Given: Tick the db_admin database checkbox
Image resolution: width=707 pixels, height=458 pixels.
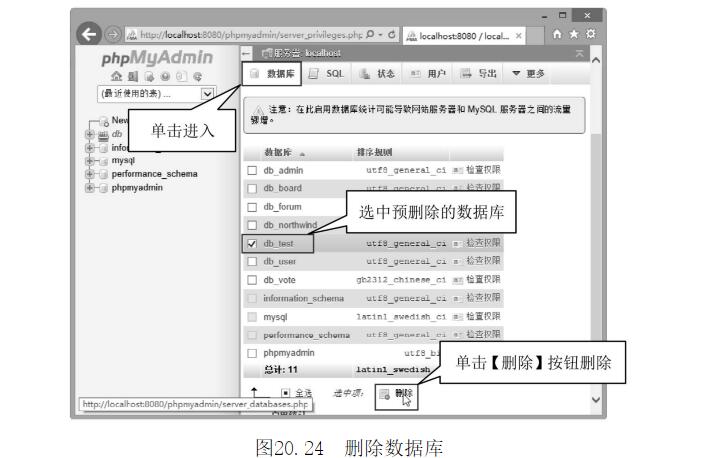Looking at the screenshot, I should 252,171.
